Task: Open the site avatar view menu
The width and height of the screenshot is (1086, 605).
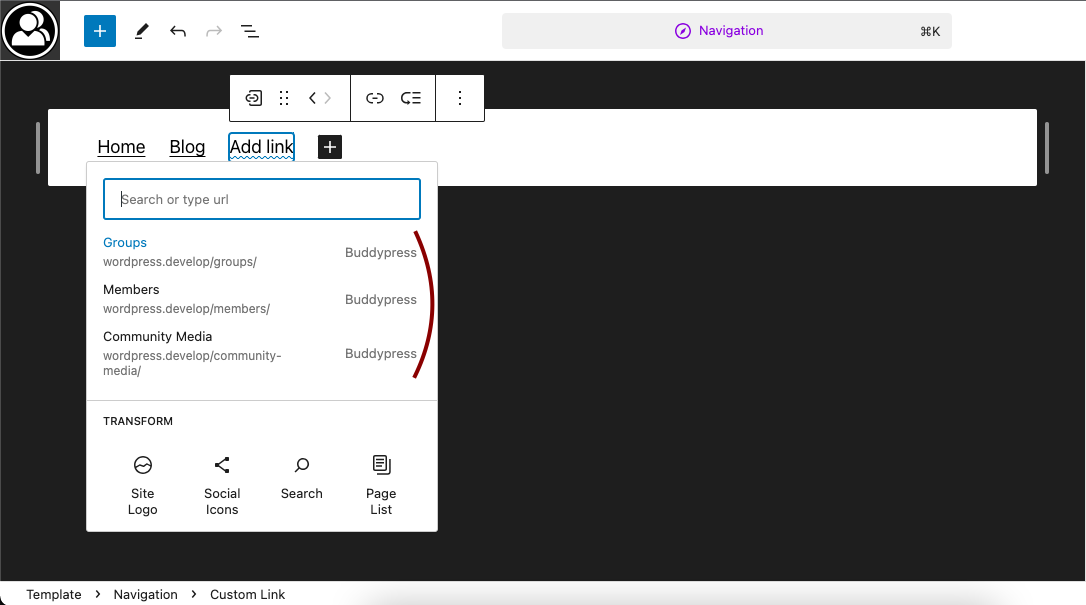Action: (30, 30)
